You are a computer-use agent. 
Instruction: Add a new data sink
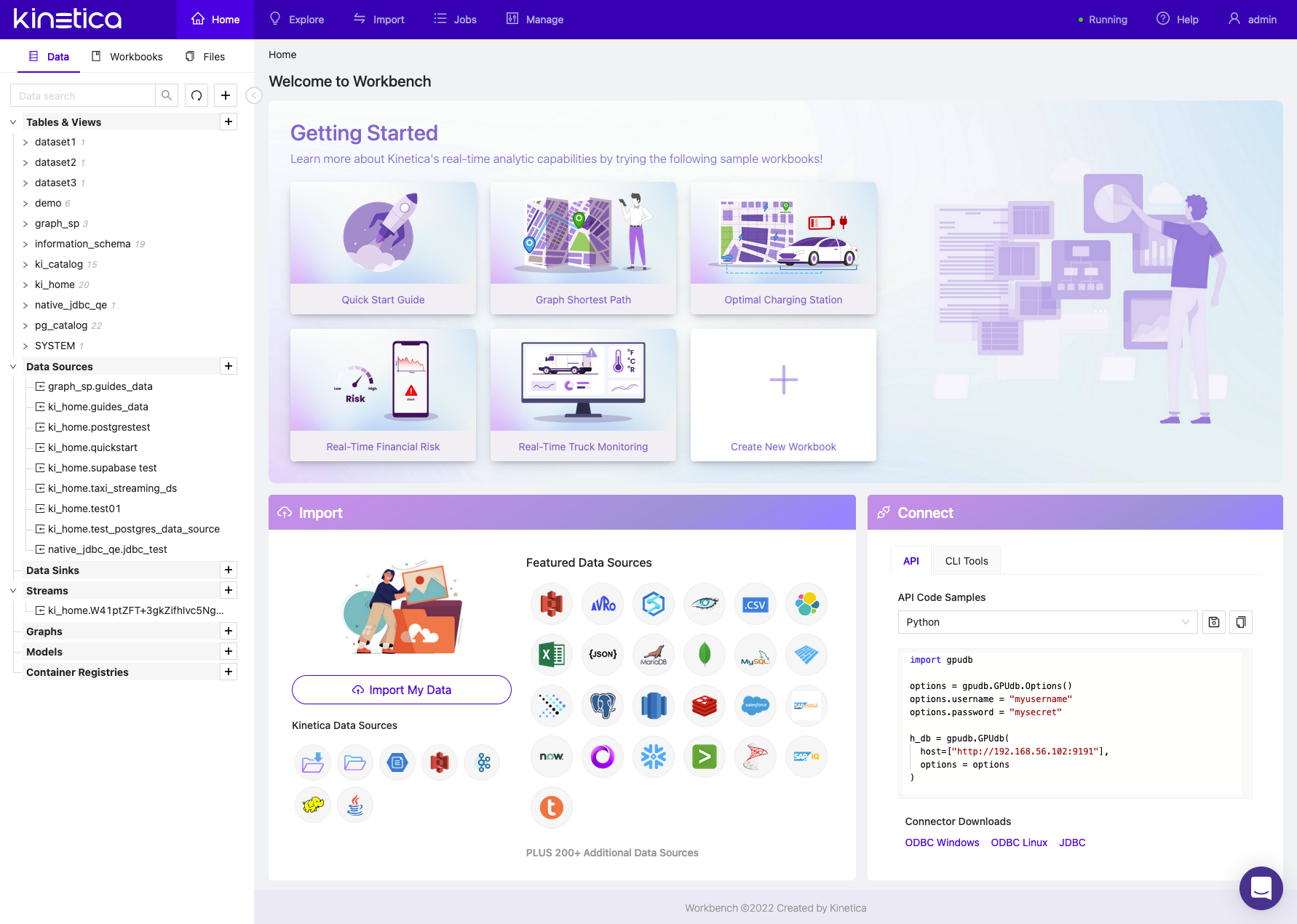[229, 570]
